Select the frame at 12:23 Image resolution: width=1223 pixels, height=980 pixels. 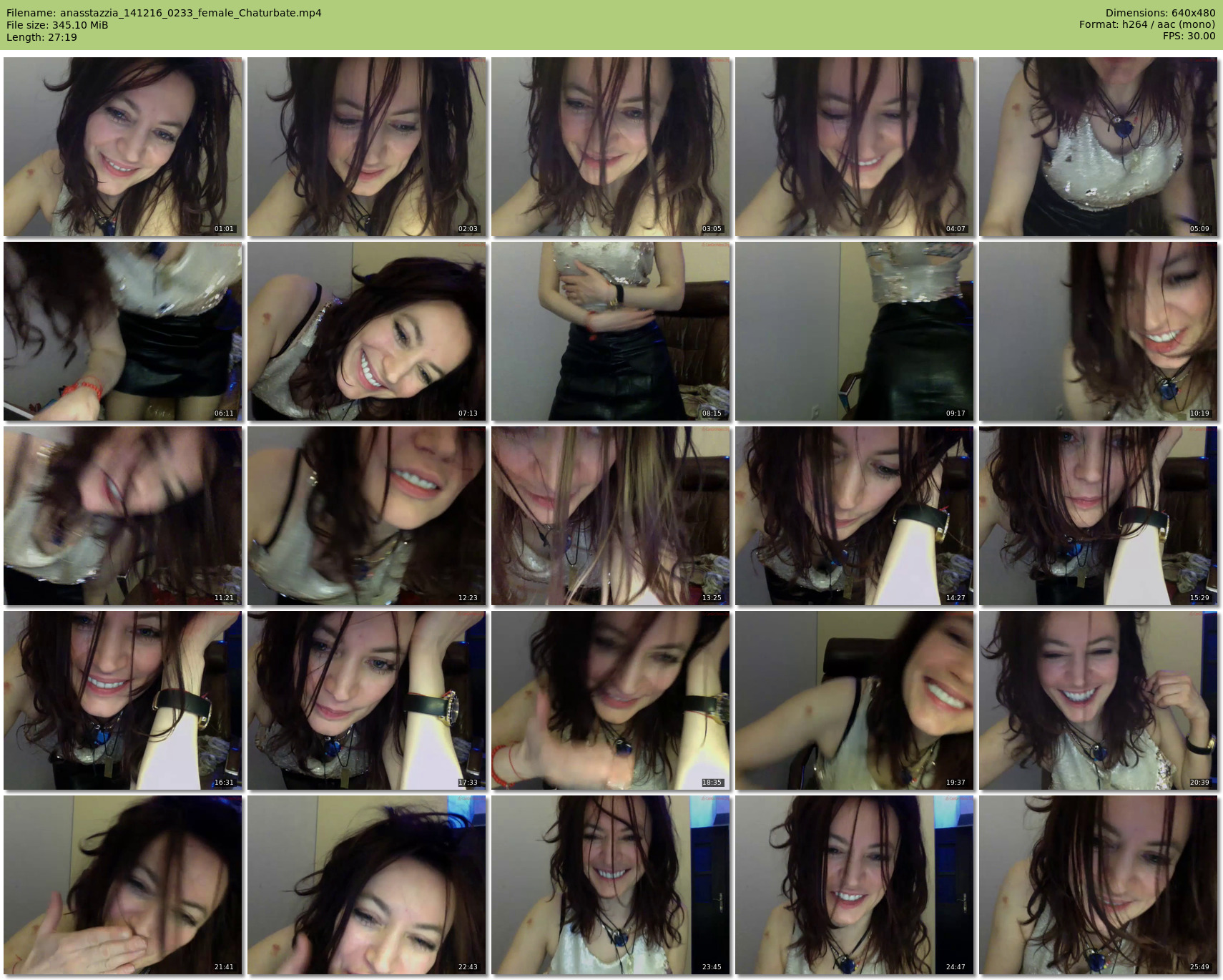coord(366,516)
